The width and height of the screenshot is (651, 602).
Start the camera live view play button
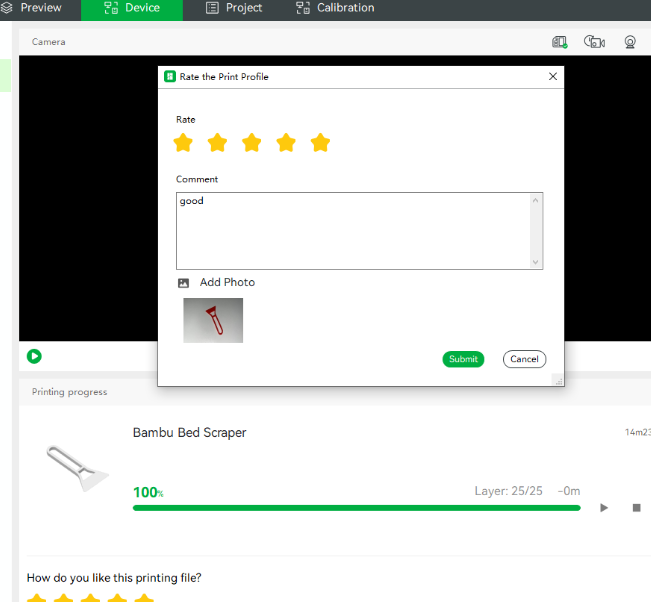coord(34,356)
